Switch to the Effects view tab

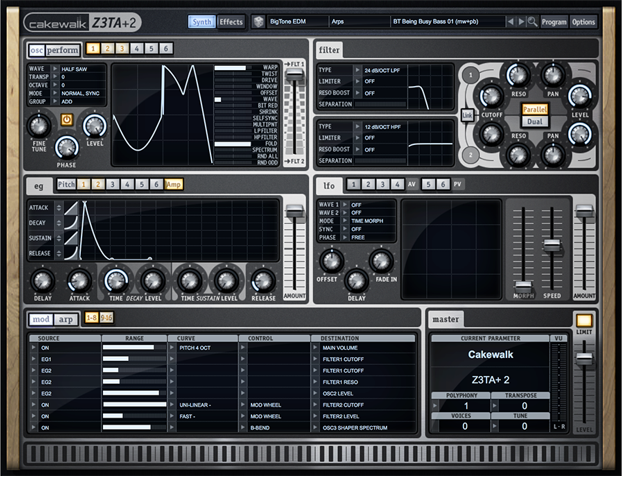231,22
